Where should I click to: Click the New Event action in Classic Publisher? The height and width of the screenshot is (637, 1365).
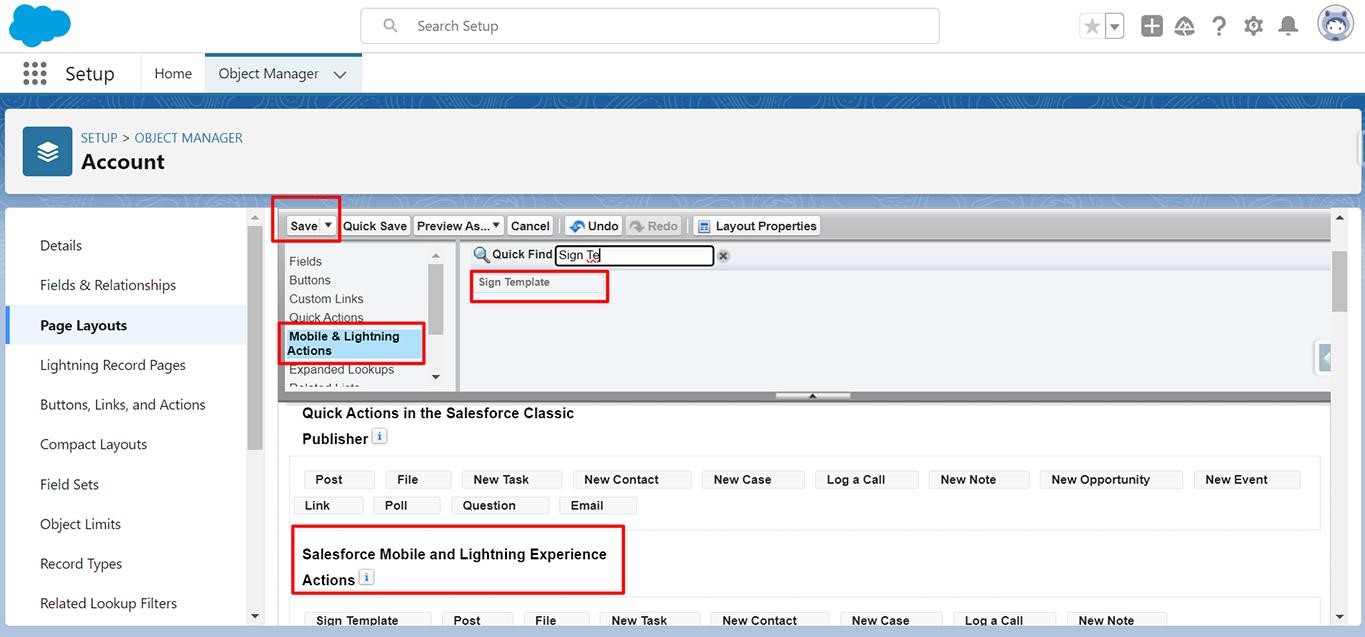[1247, 480]
